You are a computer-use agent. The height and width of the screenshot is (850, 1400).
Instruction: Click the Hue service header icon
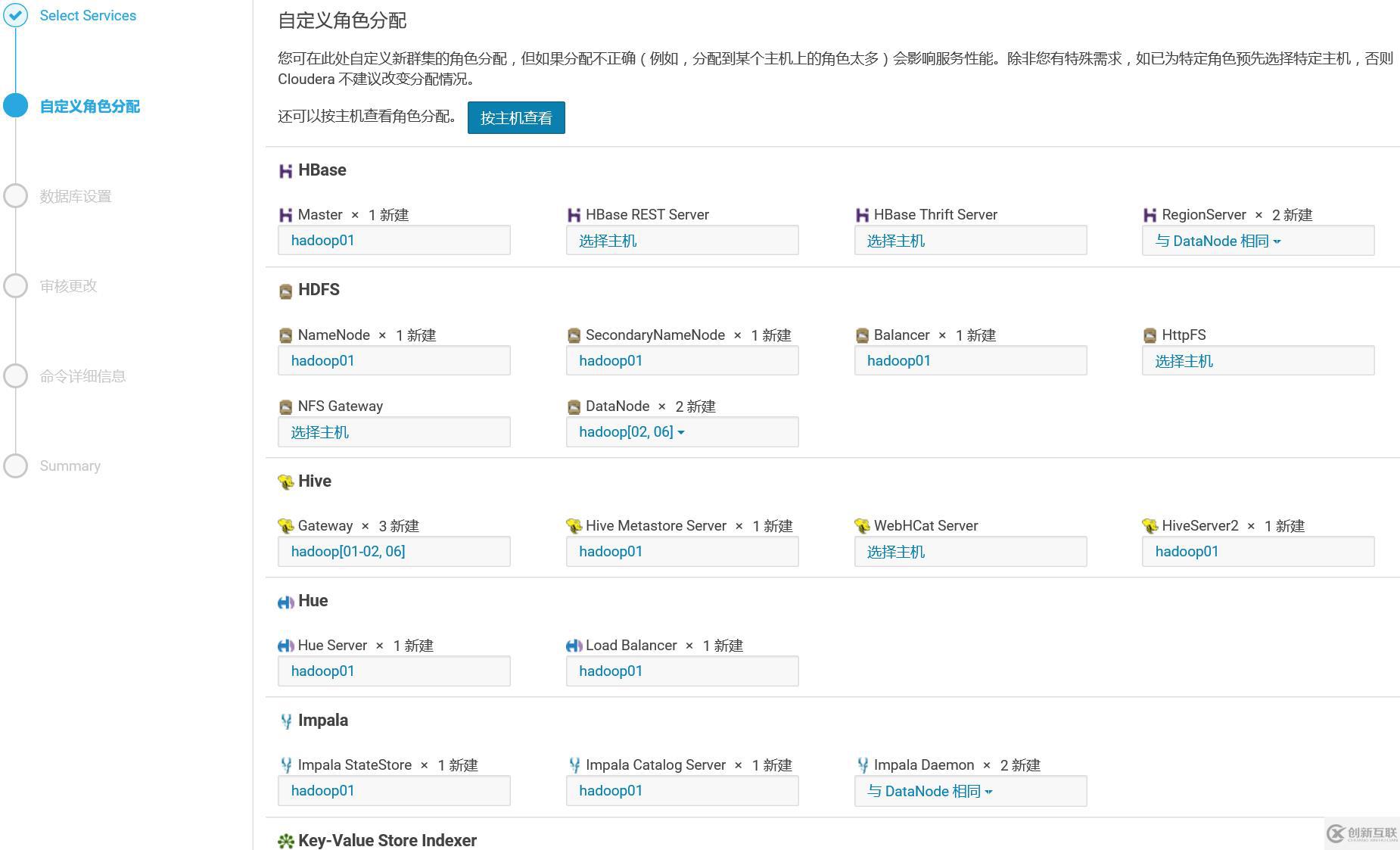[286, 602]
